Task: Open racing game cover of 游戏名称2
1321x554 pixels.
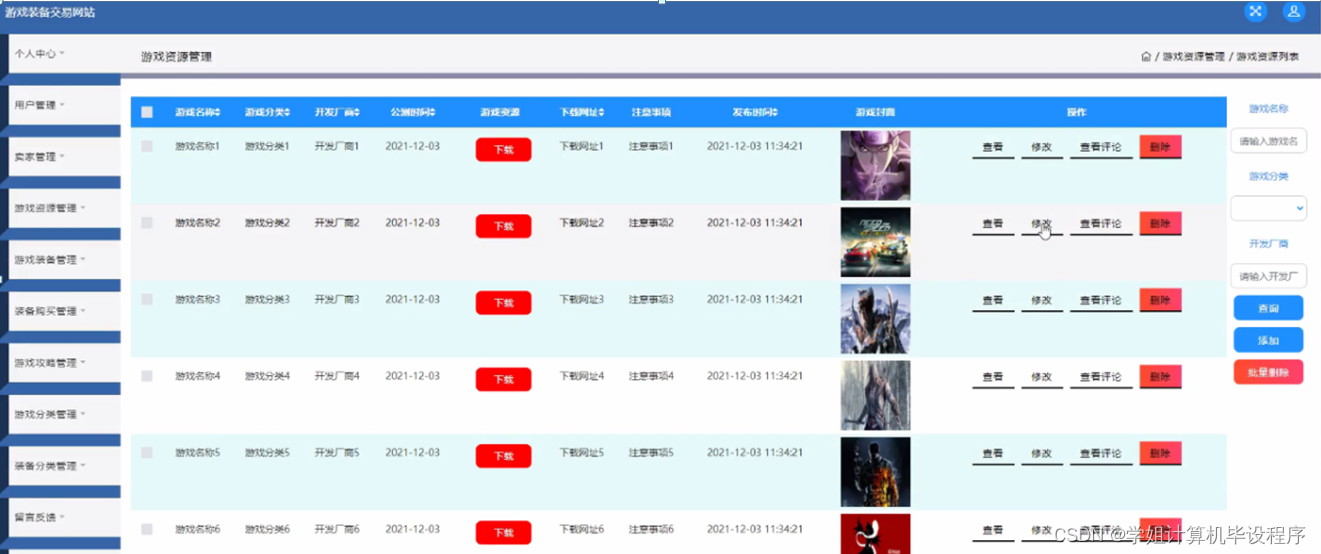Action: tap(875, 242)
